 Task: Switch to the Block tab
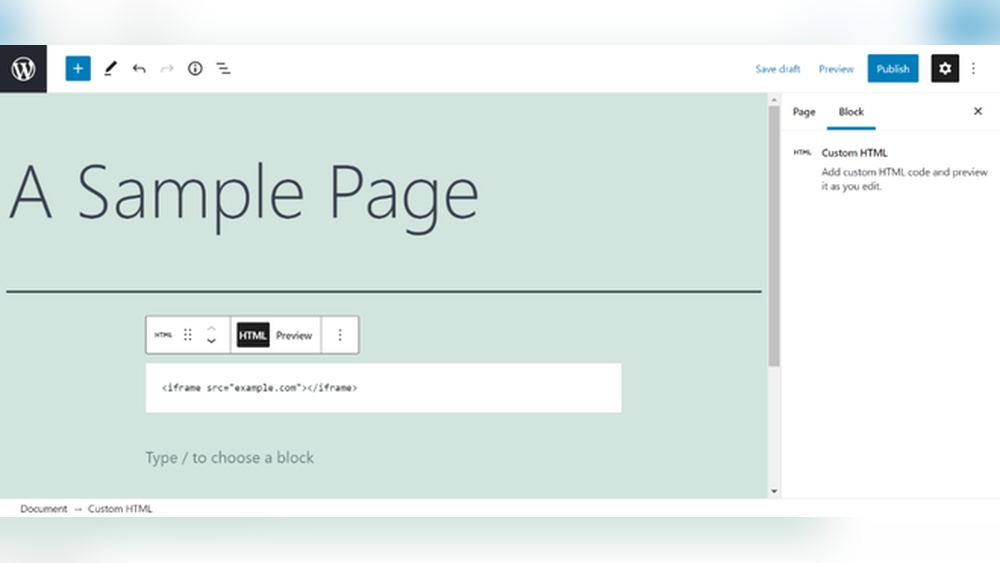(851, 112)
